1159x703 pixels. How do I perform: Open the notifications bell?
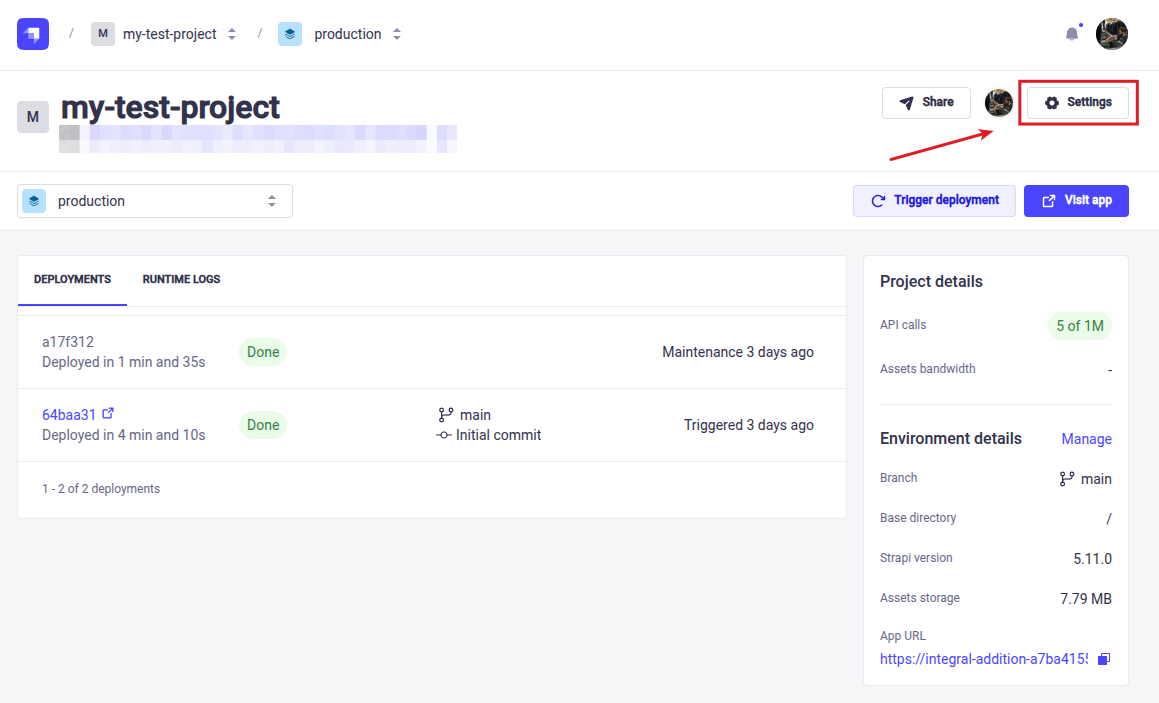tap(1072, 34)
